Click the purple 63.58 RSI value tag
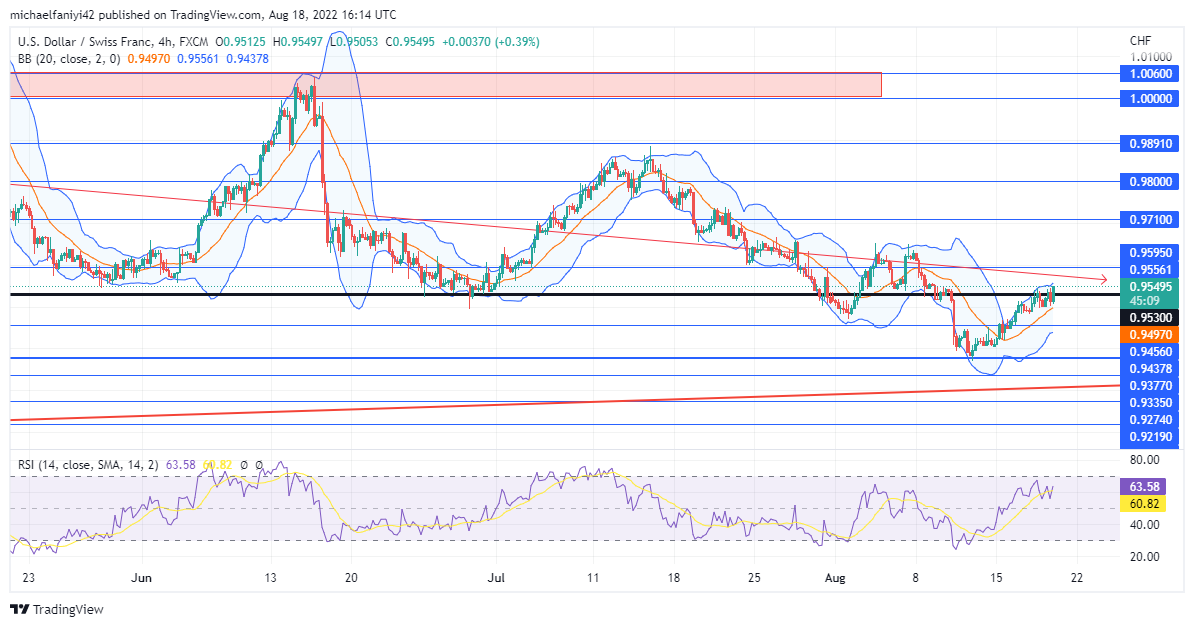This screenshot has width=1194, height=627. click(1145, 487)
